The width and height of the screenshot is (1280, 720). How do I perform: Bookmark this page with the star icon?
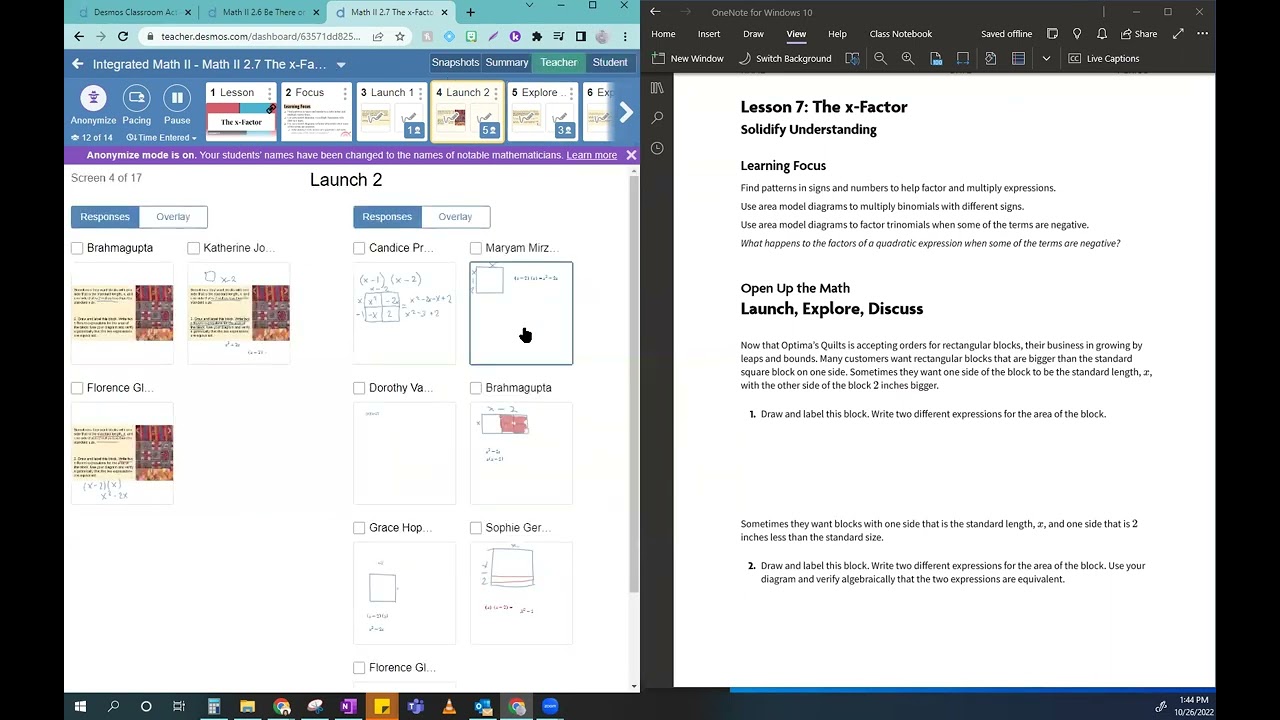point(400,36)
